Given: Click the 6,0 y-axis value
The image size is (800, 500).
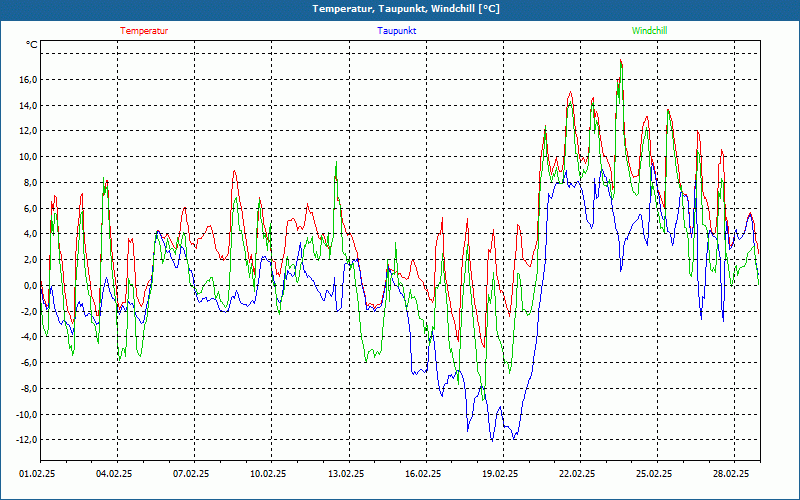Looking at the screenshot, I should [30, 209].
